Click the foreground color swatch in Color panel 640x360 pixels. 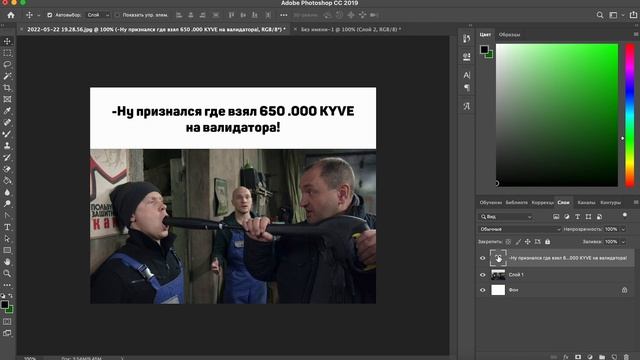tap(484, 49)
